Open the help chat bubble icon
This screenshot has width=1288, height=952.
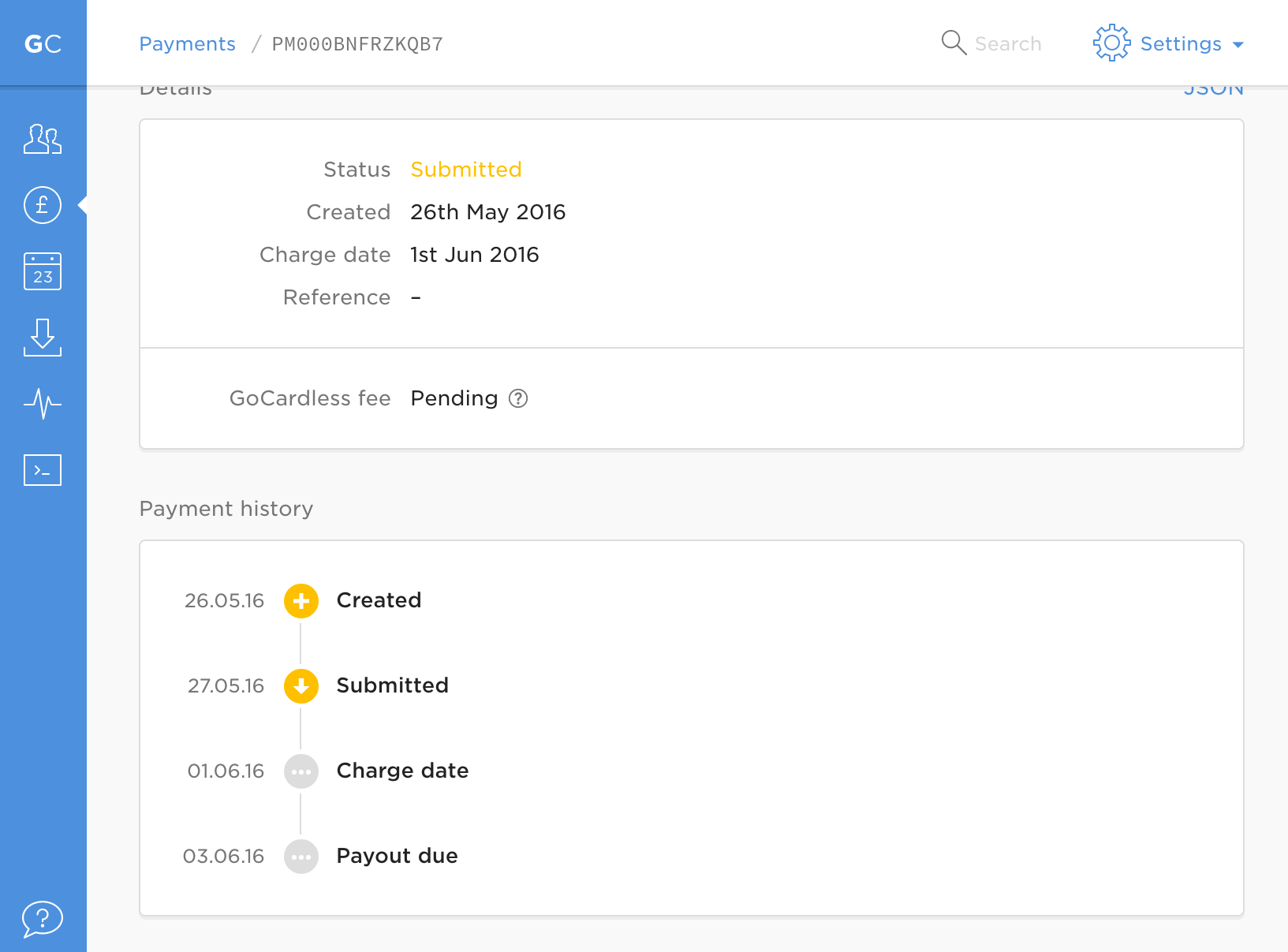pyautogui.click(x=43, y=919)
